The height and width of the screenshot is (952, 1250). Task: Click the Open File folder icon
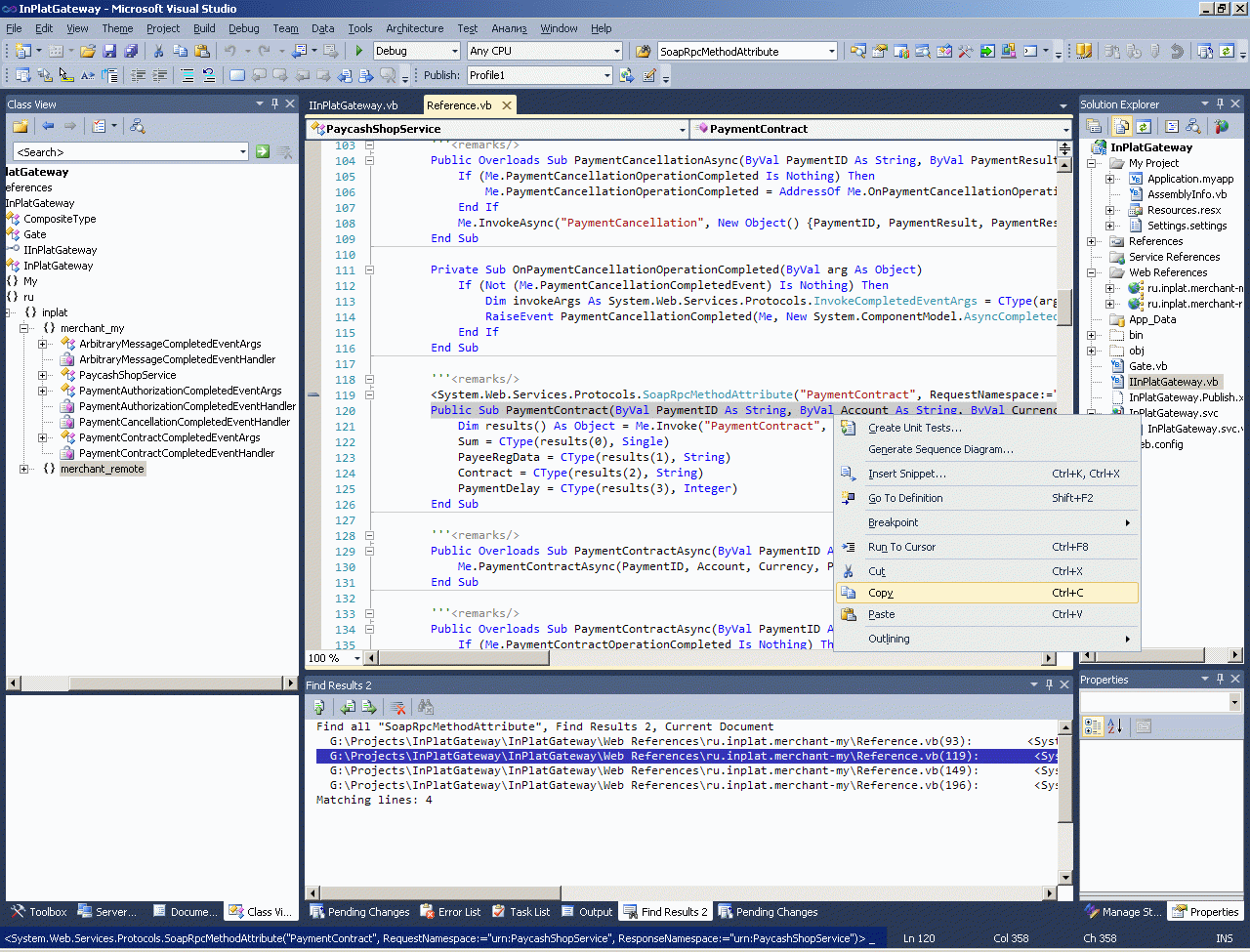pos(88,51)
